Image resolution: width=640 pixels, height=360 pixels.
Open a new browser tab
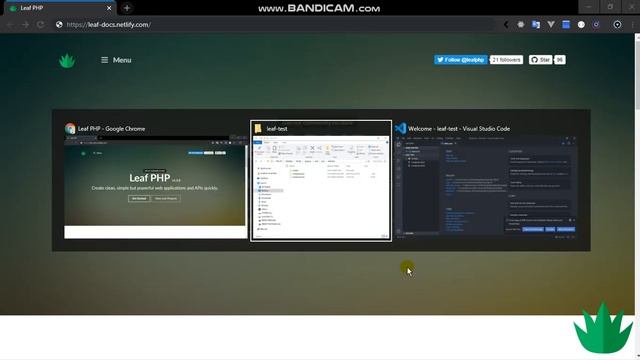pyautogui.click(x=127, y=8)
